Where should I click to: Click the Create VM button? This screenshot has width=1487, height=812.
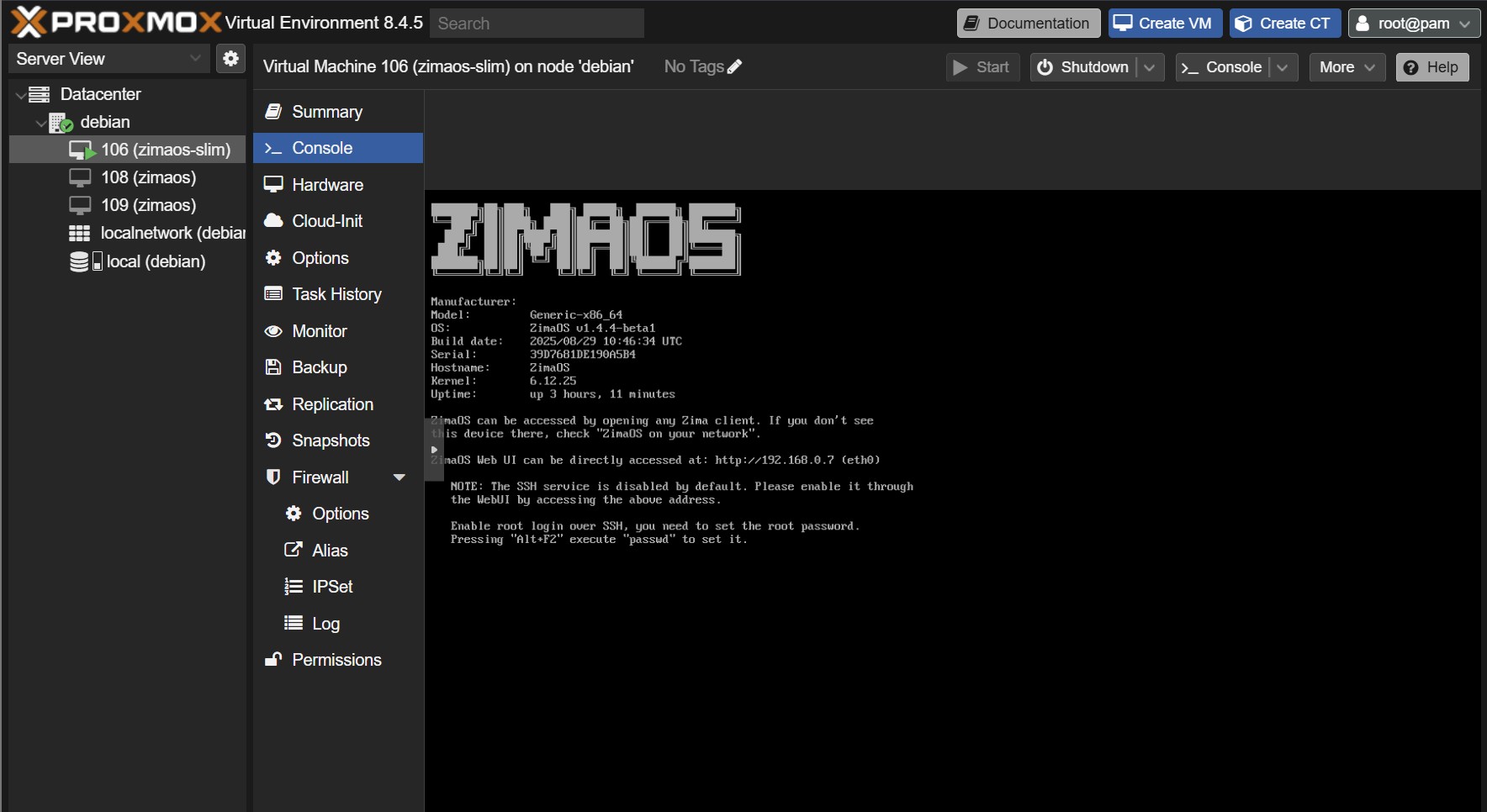1162,24
